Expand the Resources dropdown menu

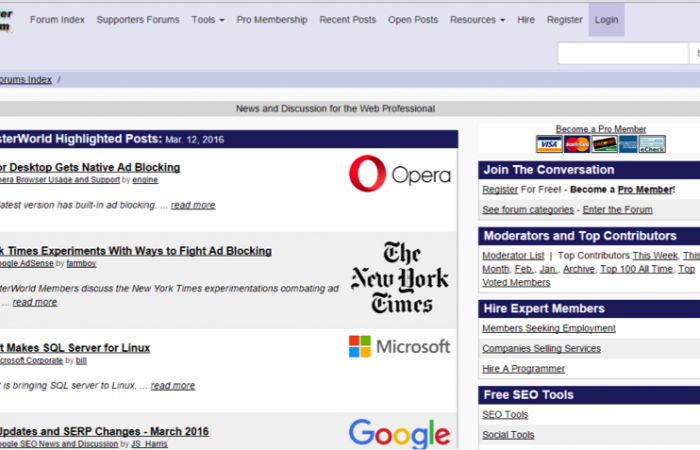coord(477,20)
